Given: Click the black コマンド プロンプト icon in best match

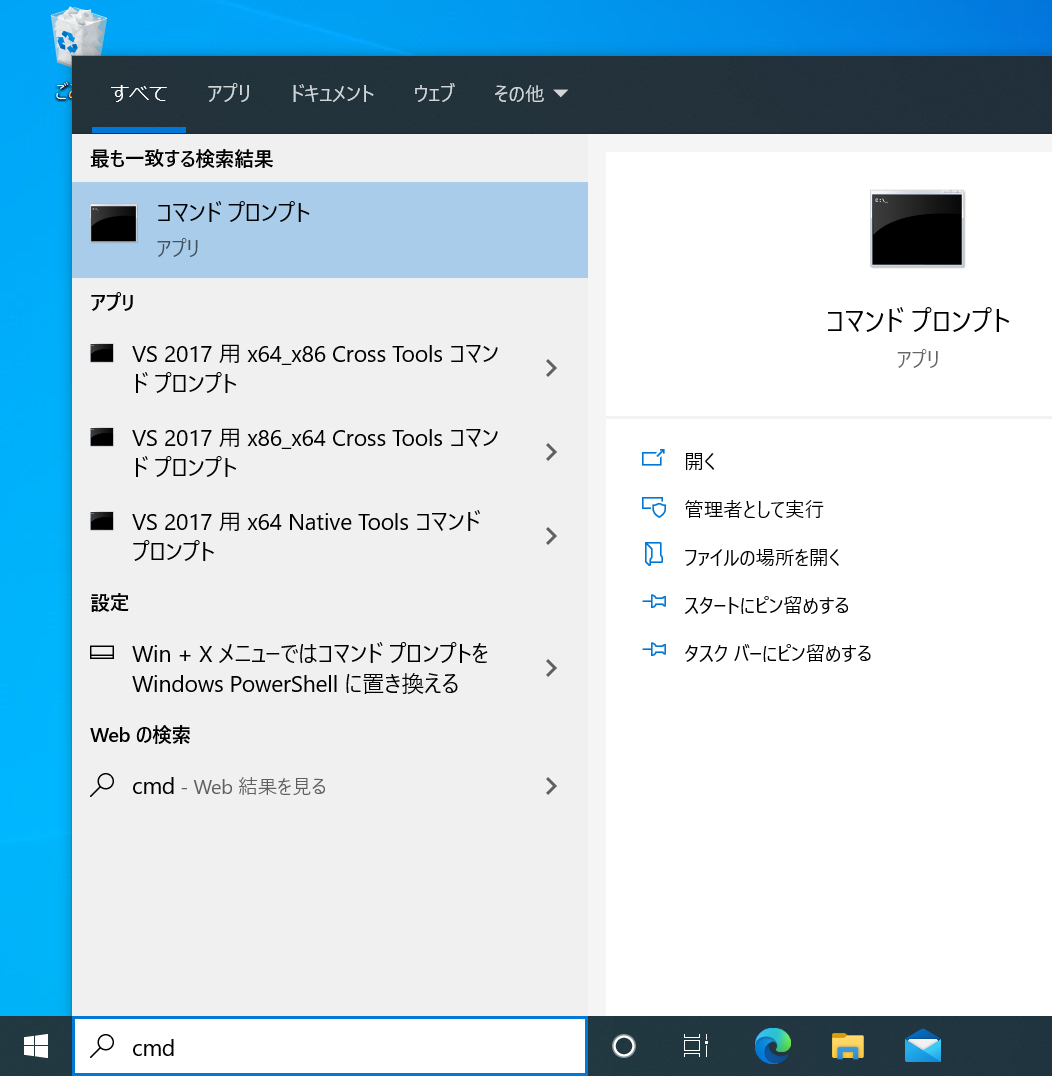Looking at the screenshot, I should (x=114, y=224).
